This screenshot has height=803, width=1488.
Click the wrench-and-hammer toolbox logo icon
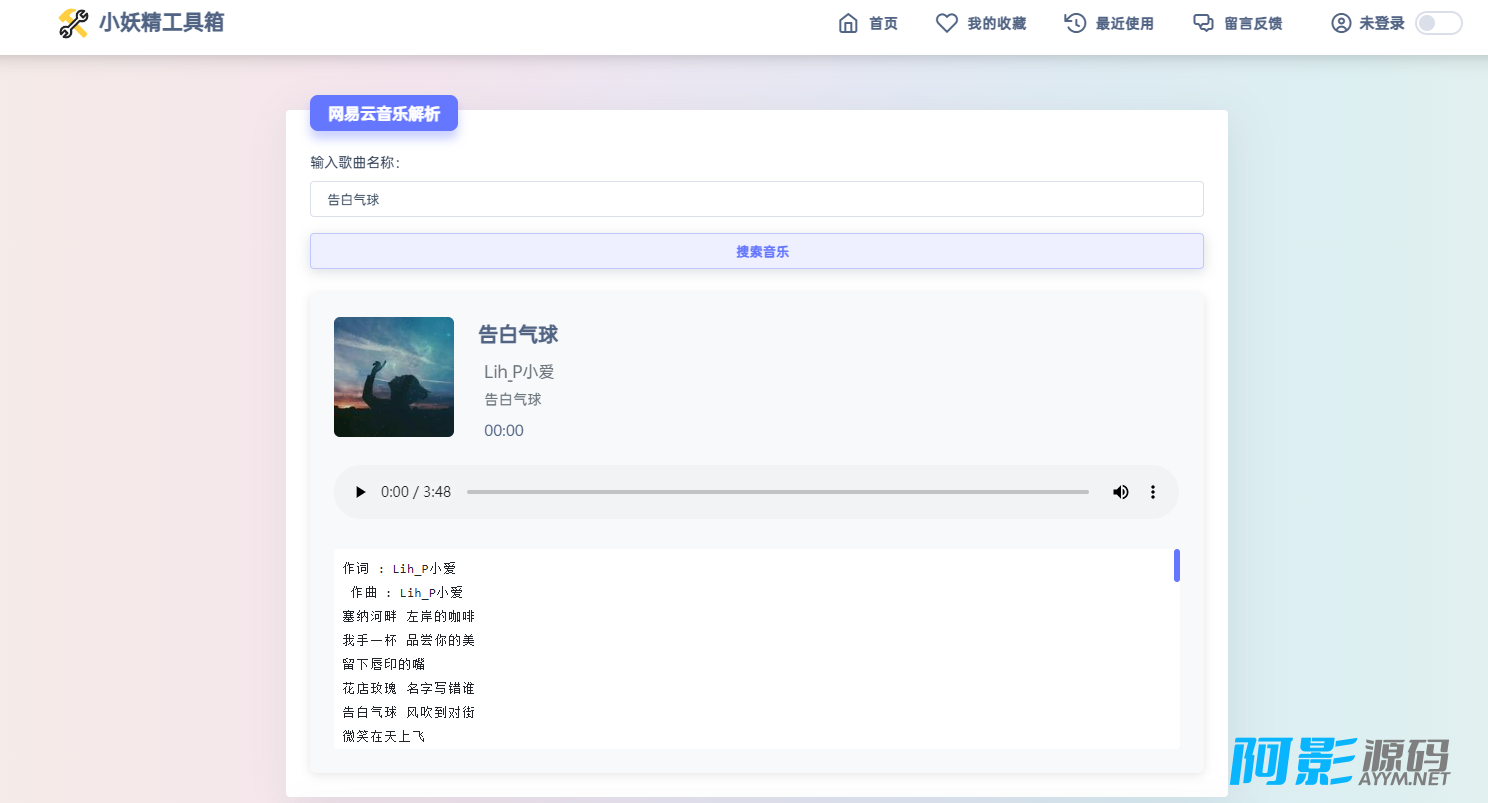[73, 23]
